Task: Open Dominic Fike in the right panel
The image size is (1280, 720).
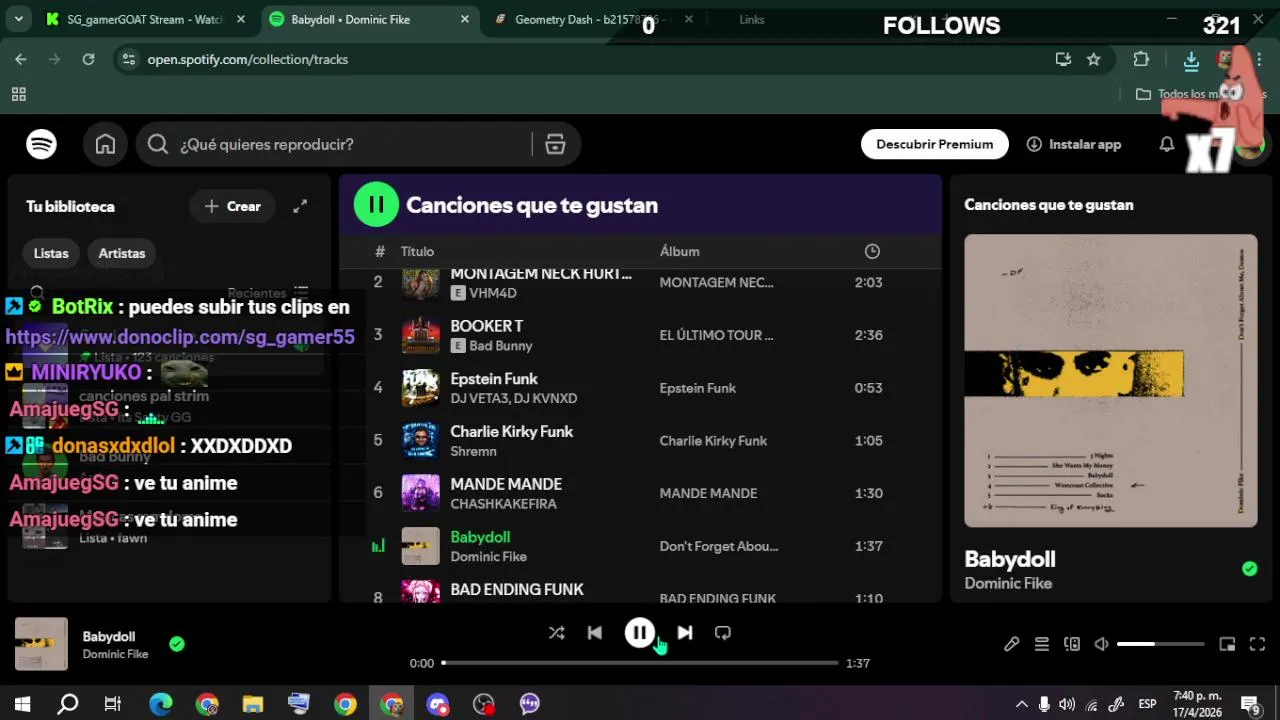Action: (x=1008, y=583)
